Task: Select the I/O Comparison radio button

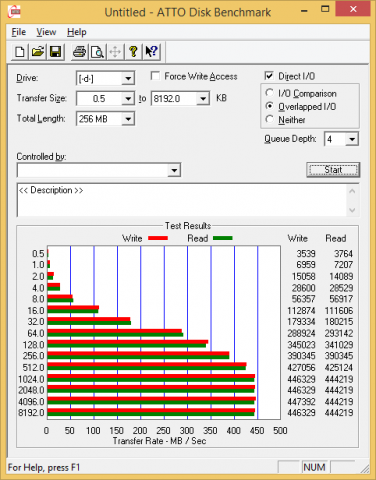Action: (x=269, y=93)
